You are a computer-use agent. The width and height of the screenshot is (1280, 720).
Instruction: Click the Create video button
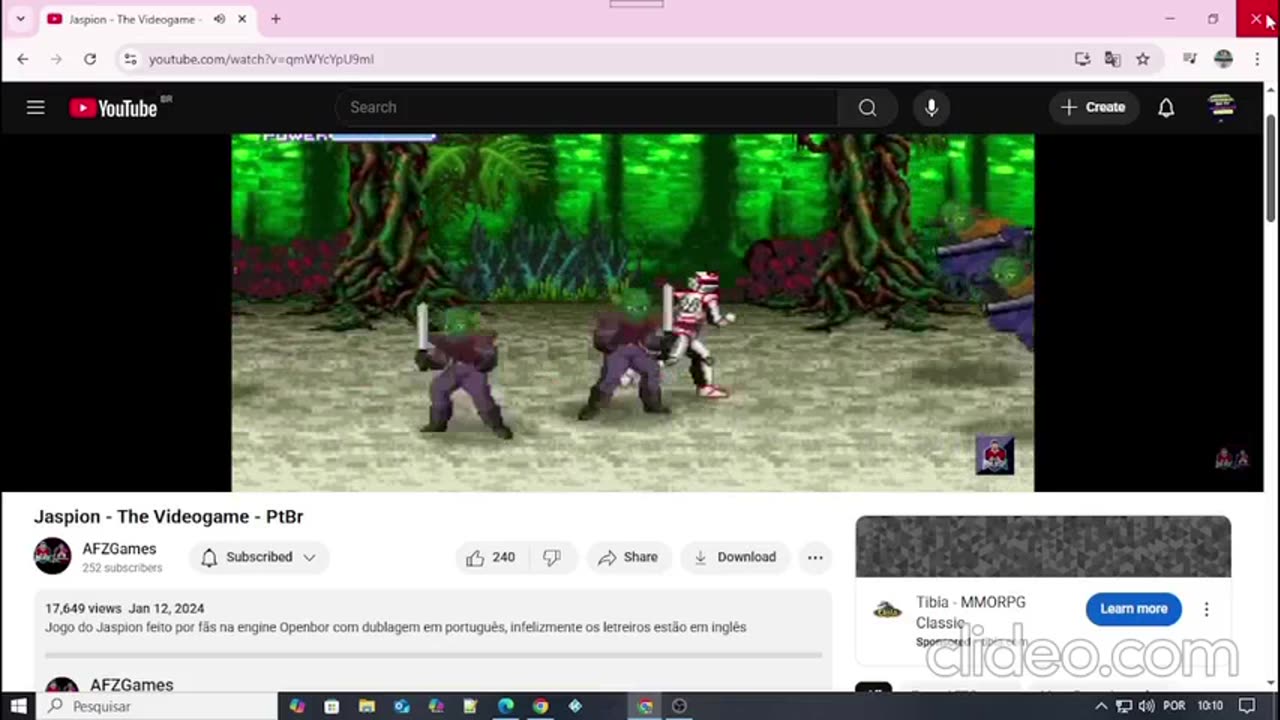[1093, 107]
